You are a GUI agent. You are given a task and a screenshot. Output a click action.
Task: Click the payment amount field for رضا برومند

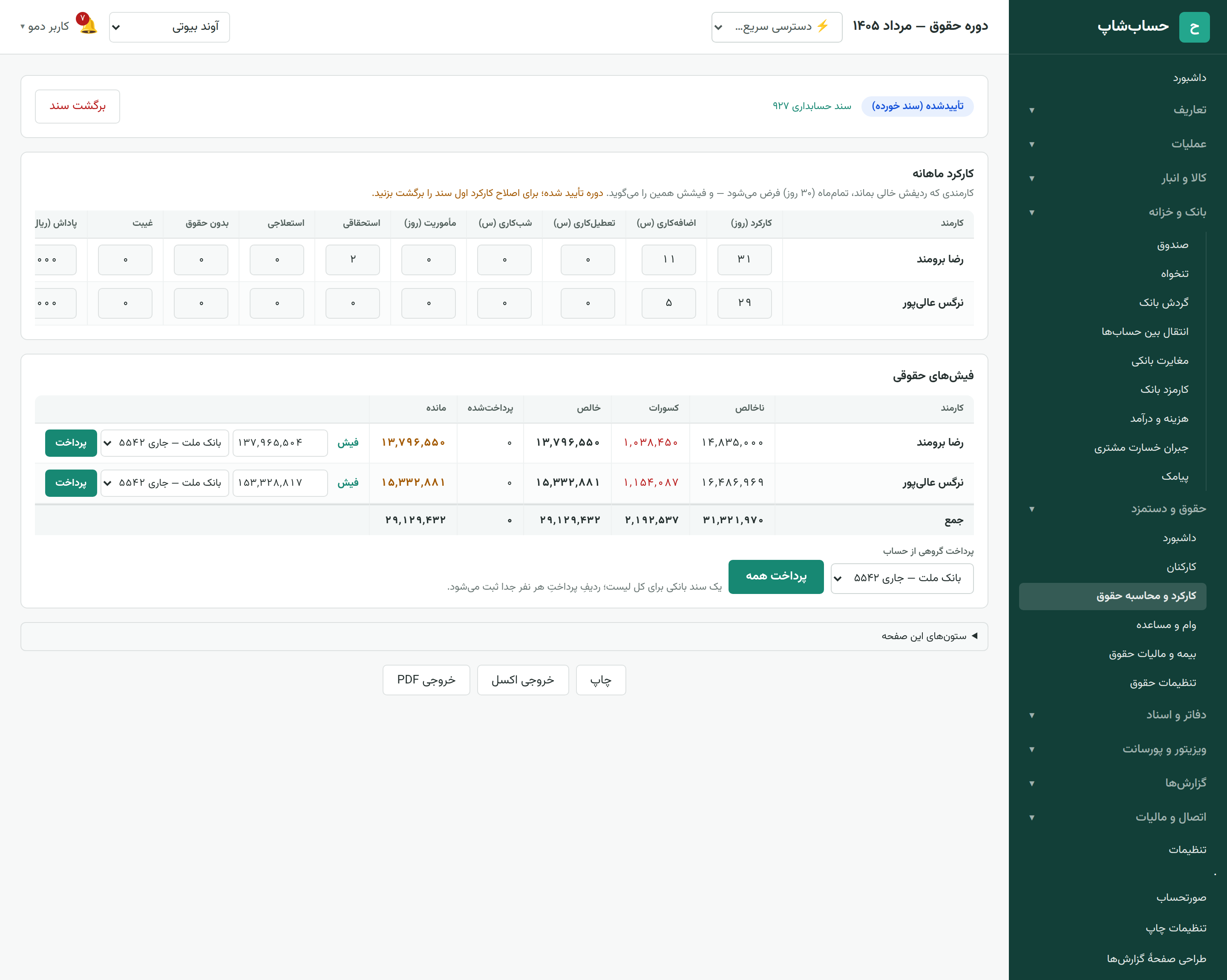point(280,443)
